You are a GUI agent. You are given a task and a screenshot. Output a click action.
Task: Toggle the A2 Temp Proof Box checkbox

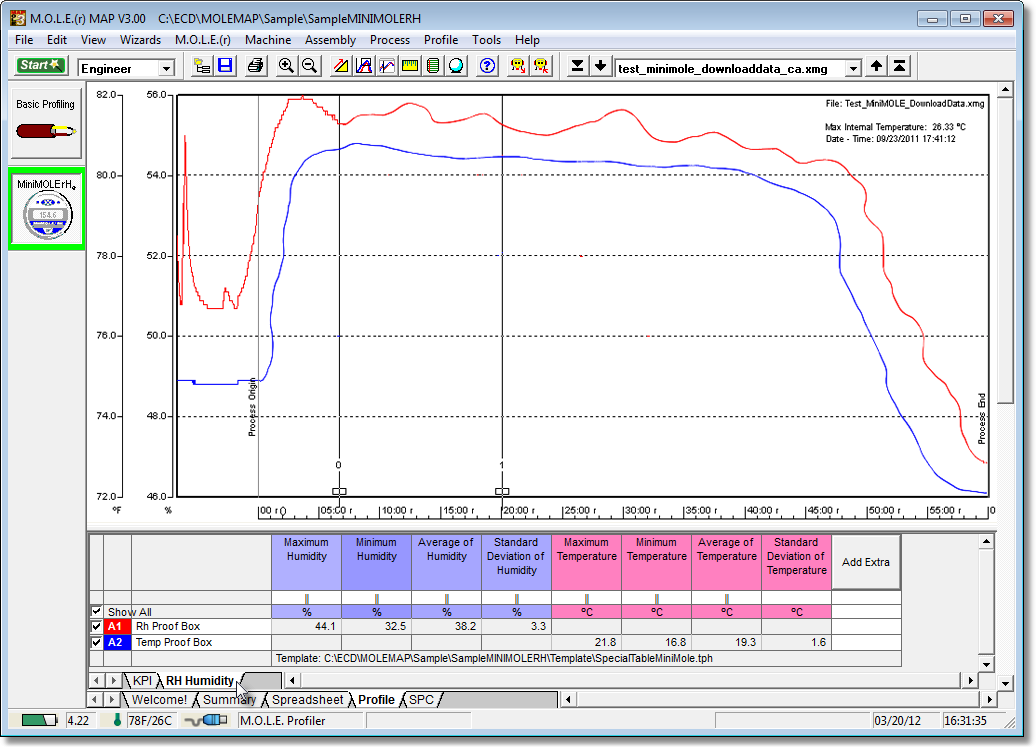pos(96,641)
